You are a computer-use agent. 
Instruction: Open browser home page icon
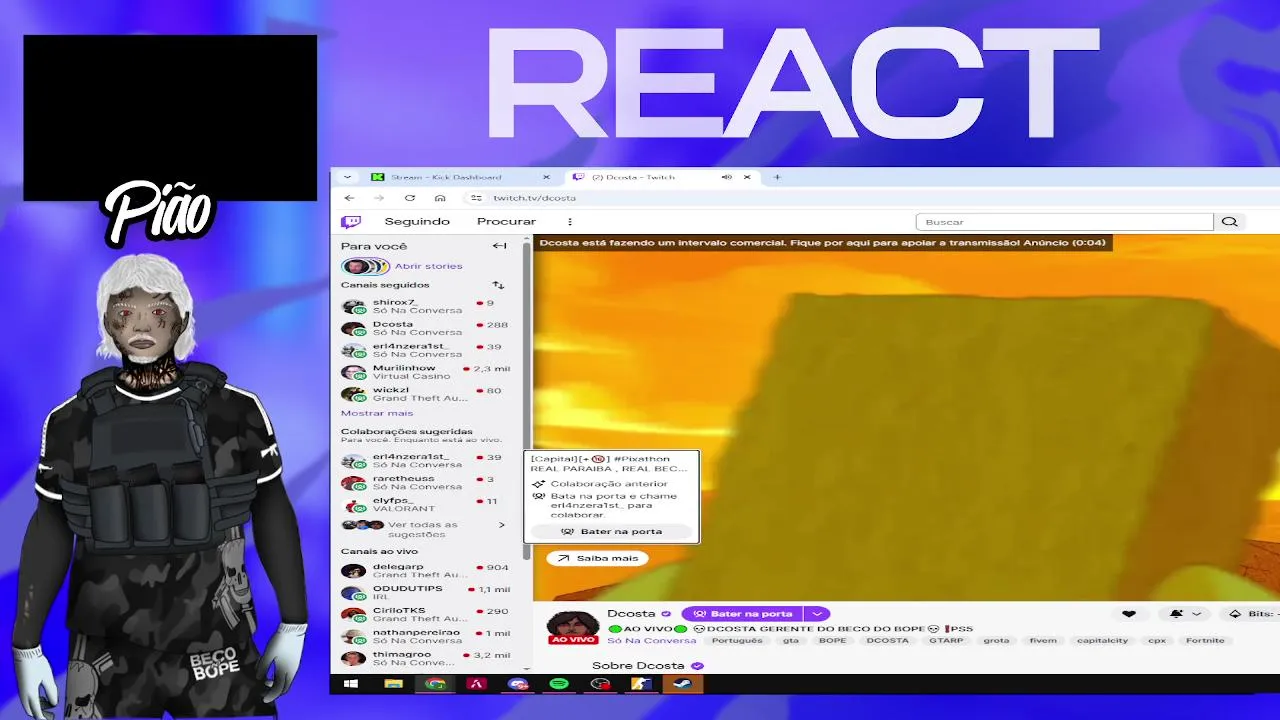pos(440,198)
